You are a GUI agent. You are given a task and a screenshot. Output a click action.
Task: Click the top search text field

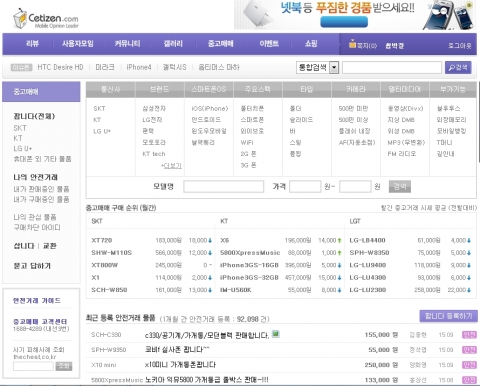click(392, 68)
